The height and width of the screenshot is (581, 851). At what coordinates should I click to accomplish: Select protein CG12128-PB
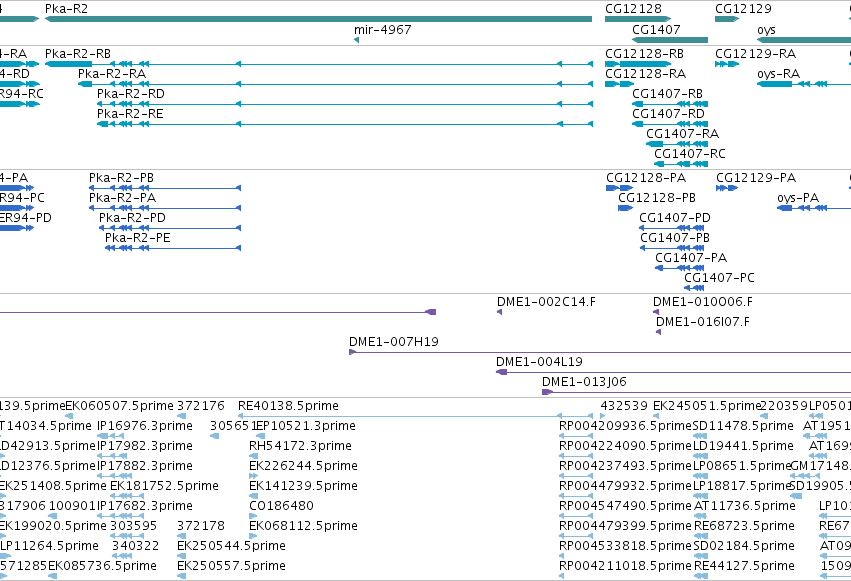(625, 208)
